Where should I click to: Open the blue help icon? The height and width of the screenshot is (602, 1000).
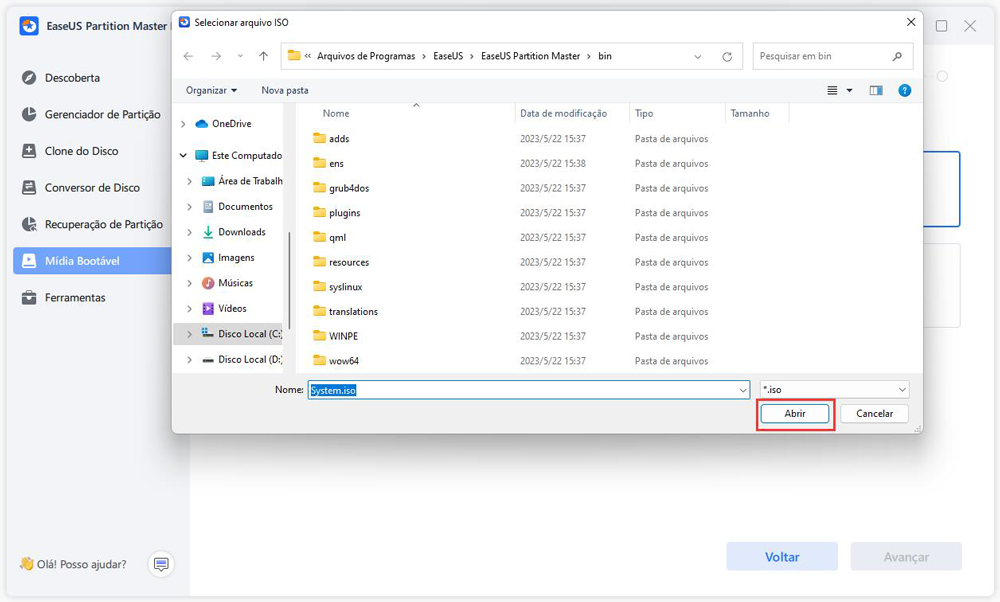click(904, 91)
